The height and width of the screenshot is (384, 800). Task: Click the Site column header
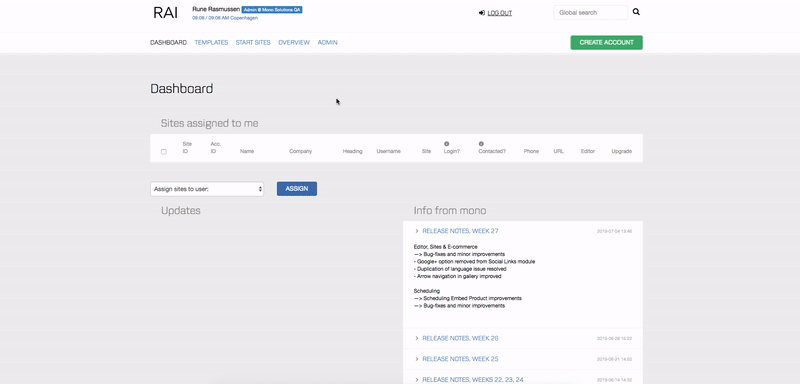pyautogui.click(x=427, y=151)
